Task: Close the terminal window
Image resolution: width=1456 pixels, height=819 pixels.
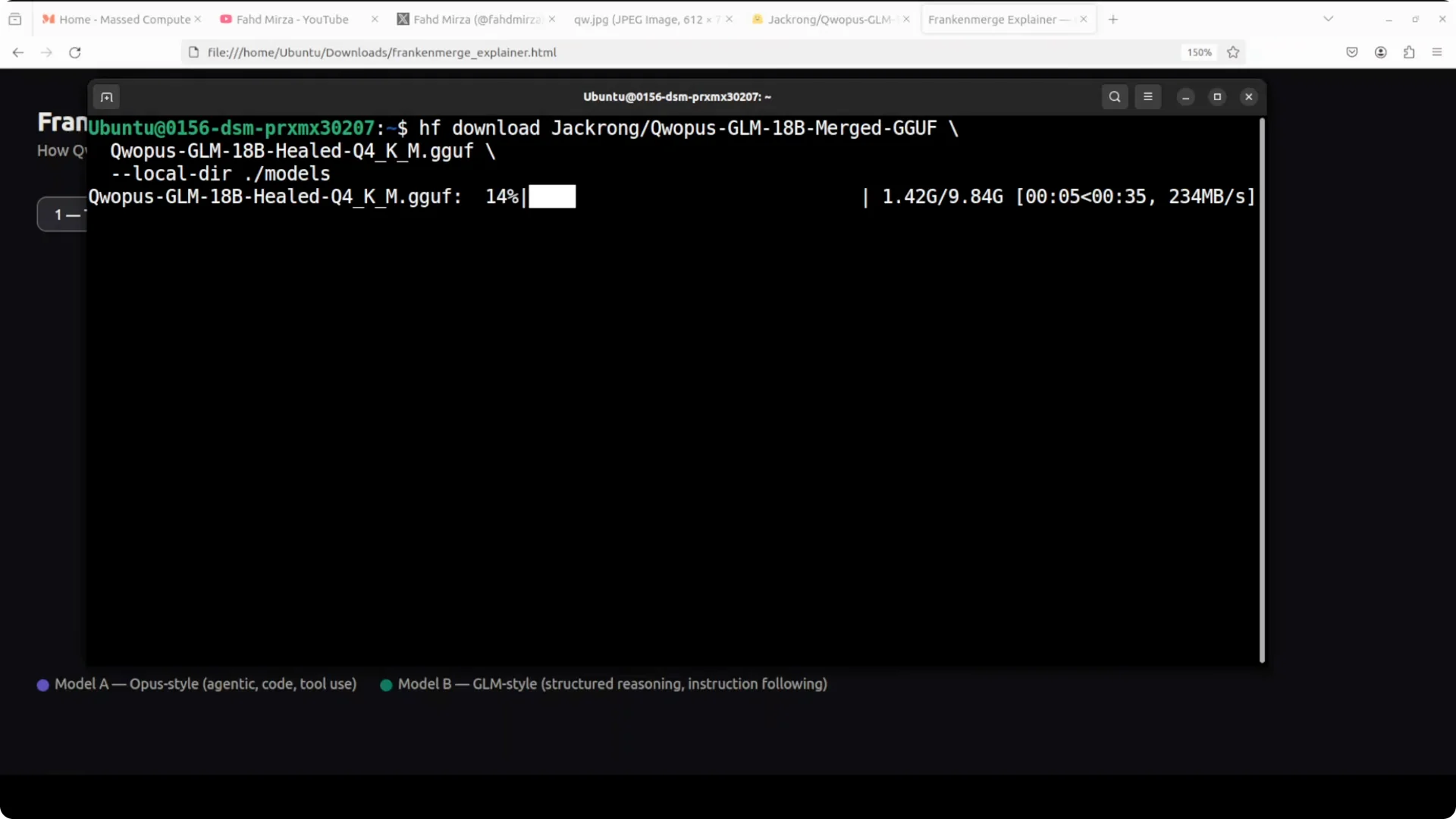Action: 1249,97
